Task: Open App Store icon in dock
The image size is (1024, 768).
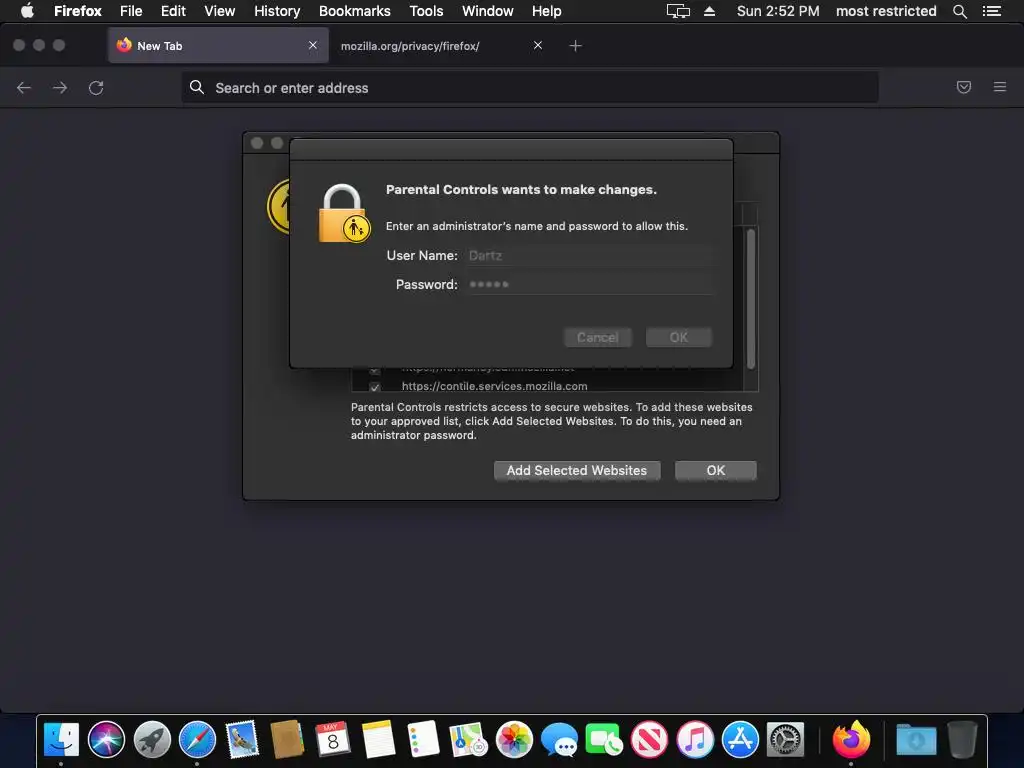Action: pos(740,739)
